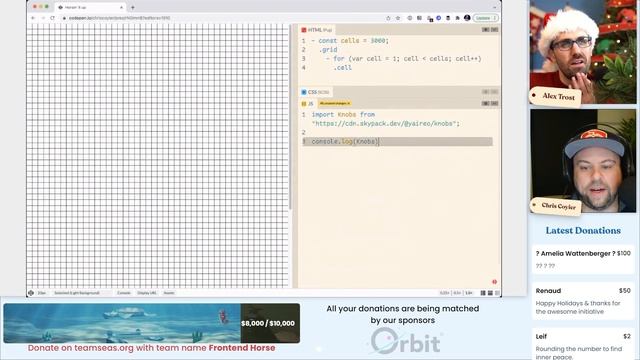Click the browser forward arrow

pyautogui.click(x=43, y=18)
